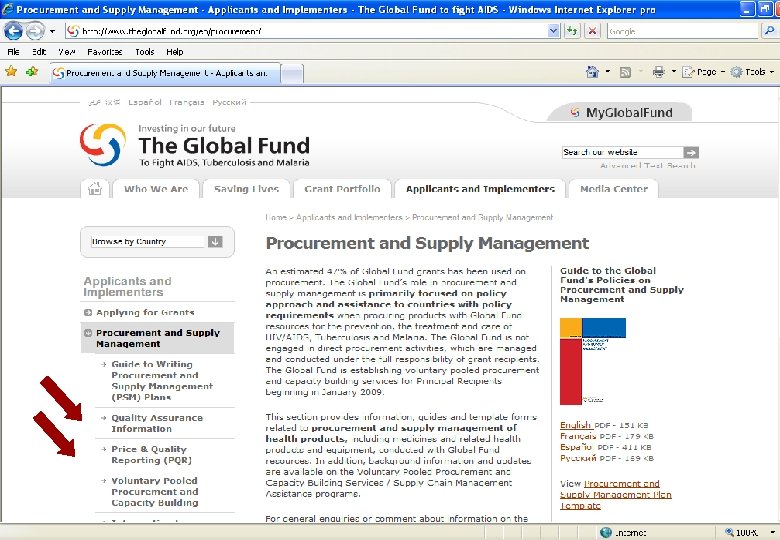Click the home icon navigation tab
780x540 pixels.
coord(95,189)
